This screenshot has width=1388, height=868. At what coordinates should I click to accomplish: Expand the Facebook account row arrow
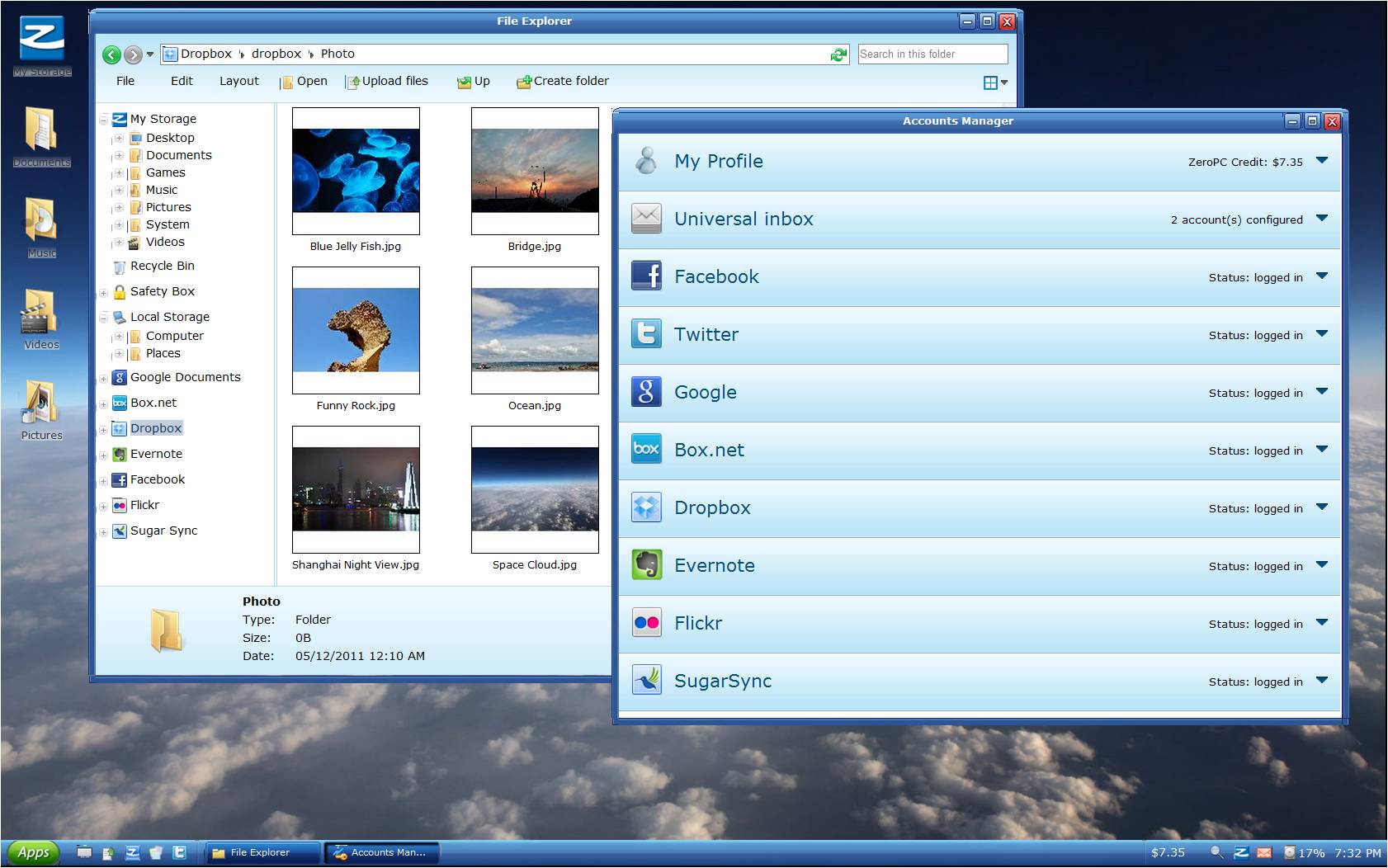point(1322,276)
